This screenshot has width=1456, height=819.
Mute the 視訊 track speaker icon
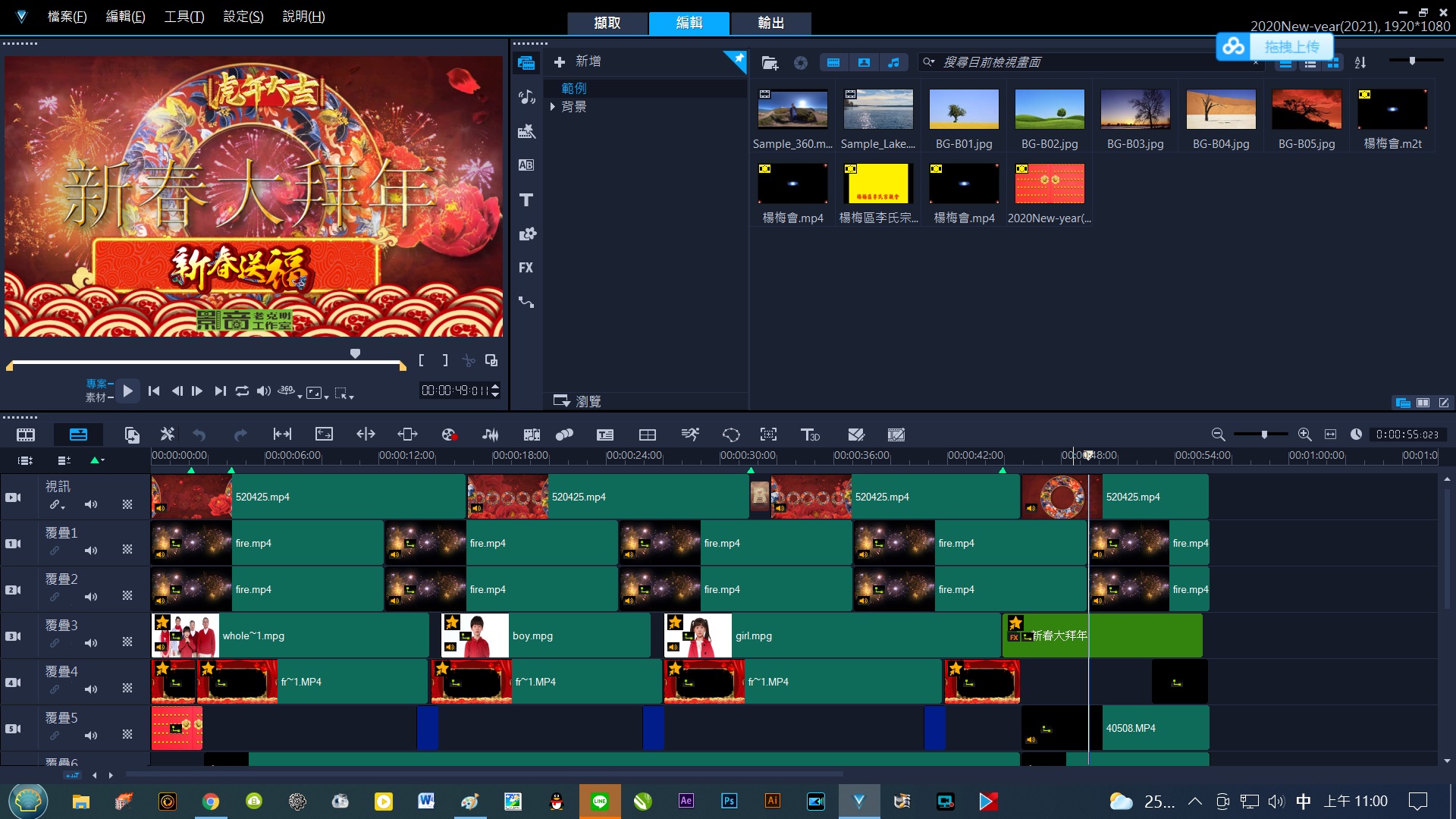point(91,504)
